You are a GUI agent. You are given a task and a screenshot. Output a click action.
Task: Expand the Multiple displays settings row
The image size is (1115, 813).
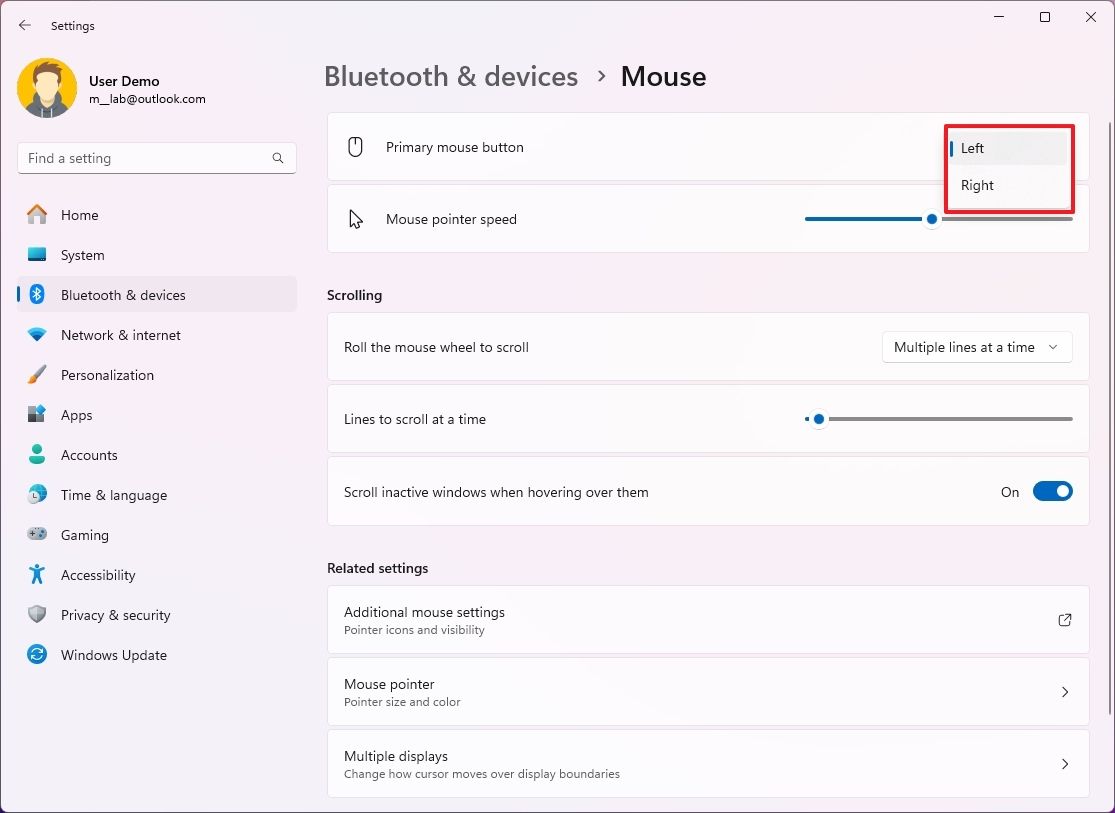1064,763
